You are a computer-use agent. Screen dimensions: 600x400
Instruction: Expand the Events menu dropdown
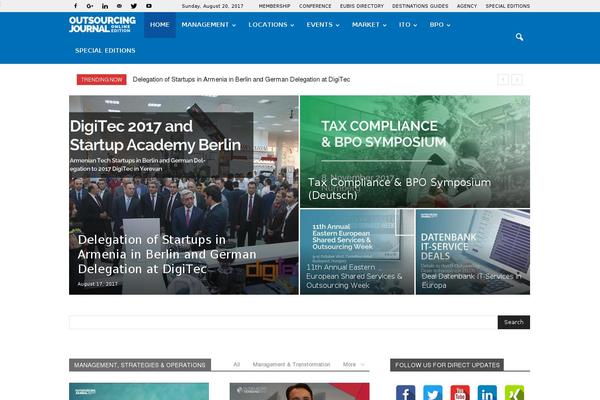[x=323, y=25]
